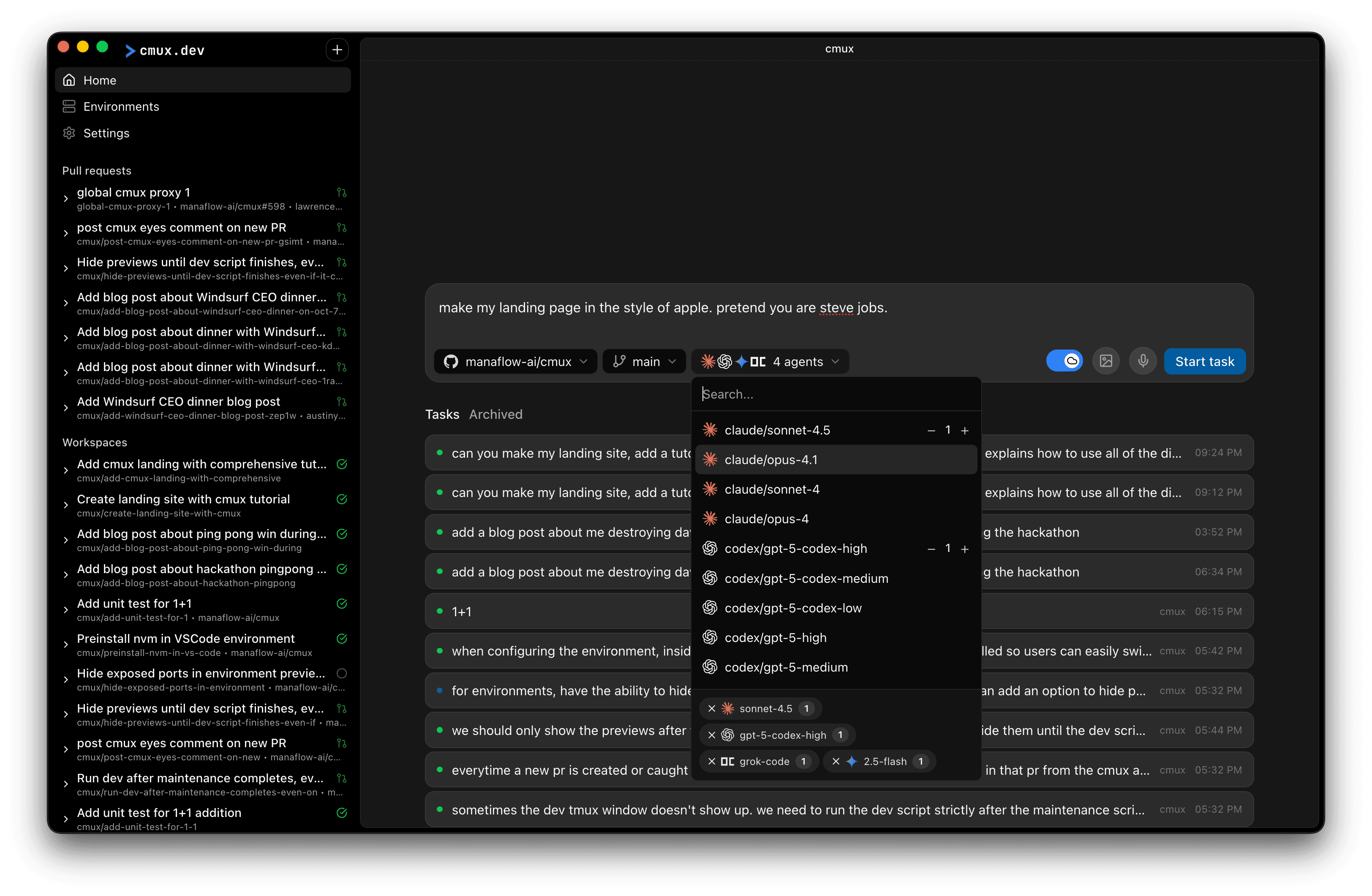Click the Start task button
1372x896 pixels.
click(x=1204, y=361)
